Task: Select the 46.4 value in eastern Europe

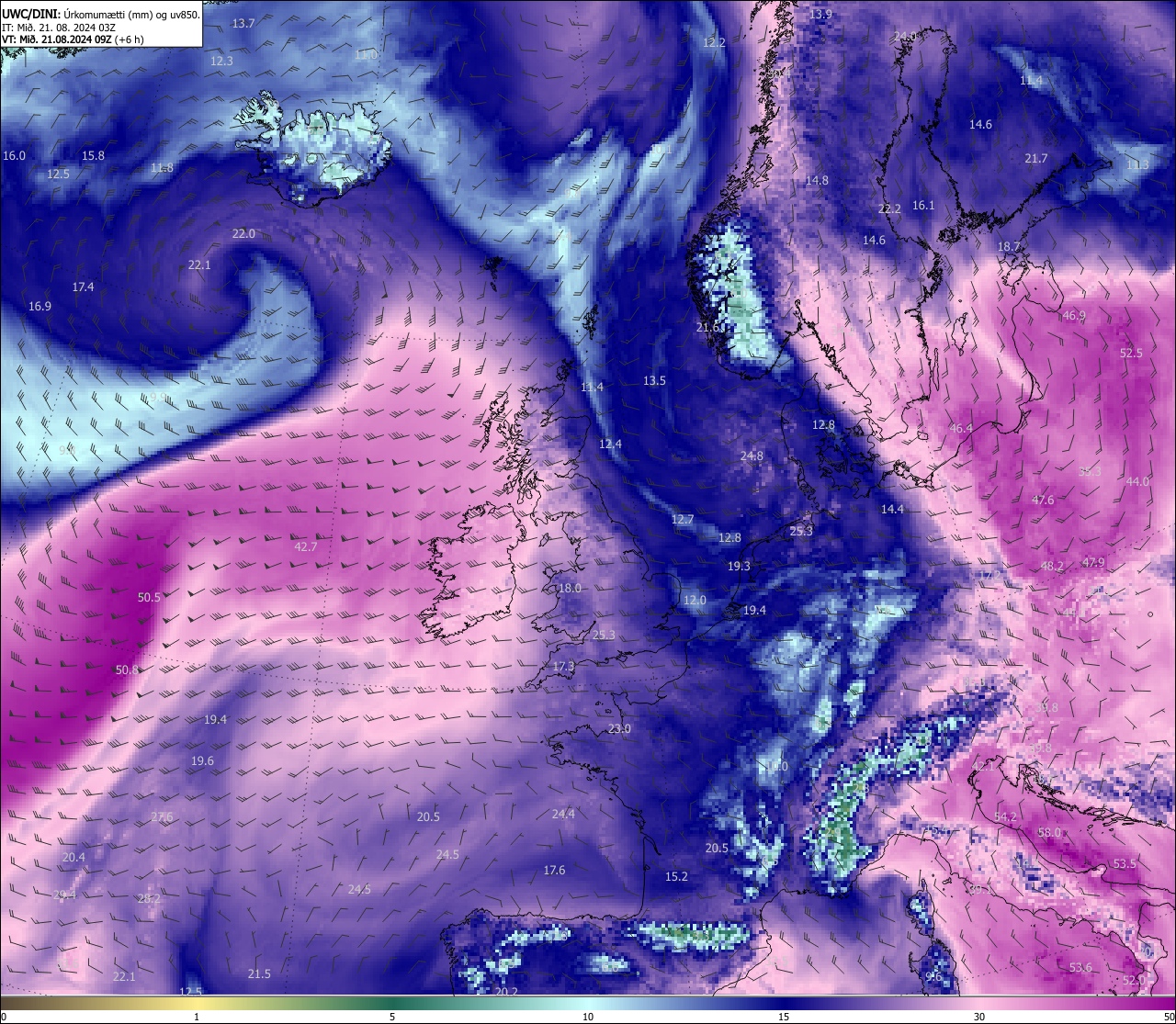Action: (x=961, y=428)
